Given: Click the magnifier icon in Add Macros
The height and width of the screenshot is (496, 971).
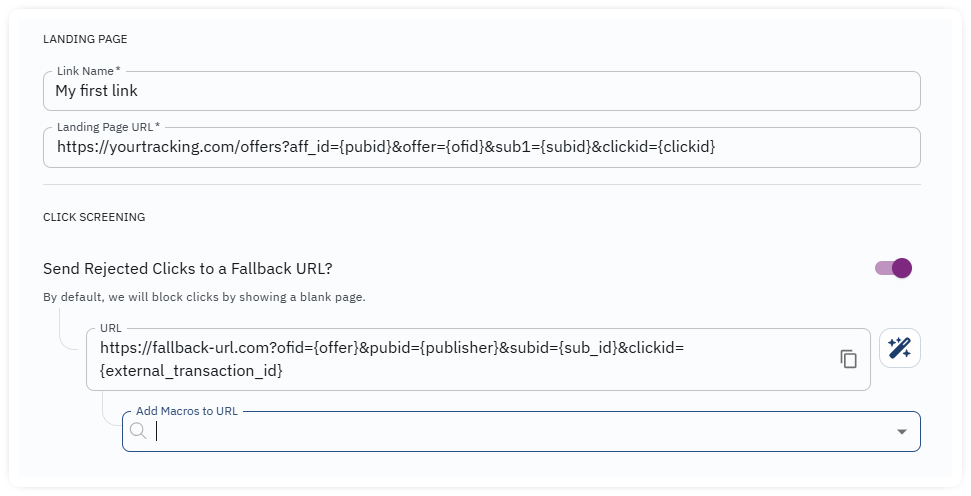Looking at the screenshot, I should coord(139,431).
